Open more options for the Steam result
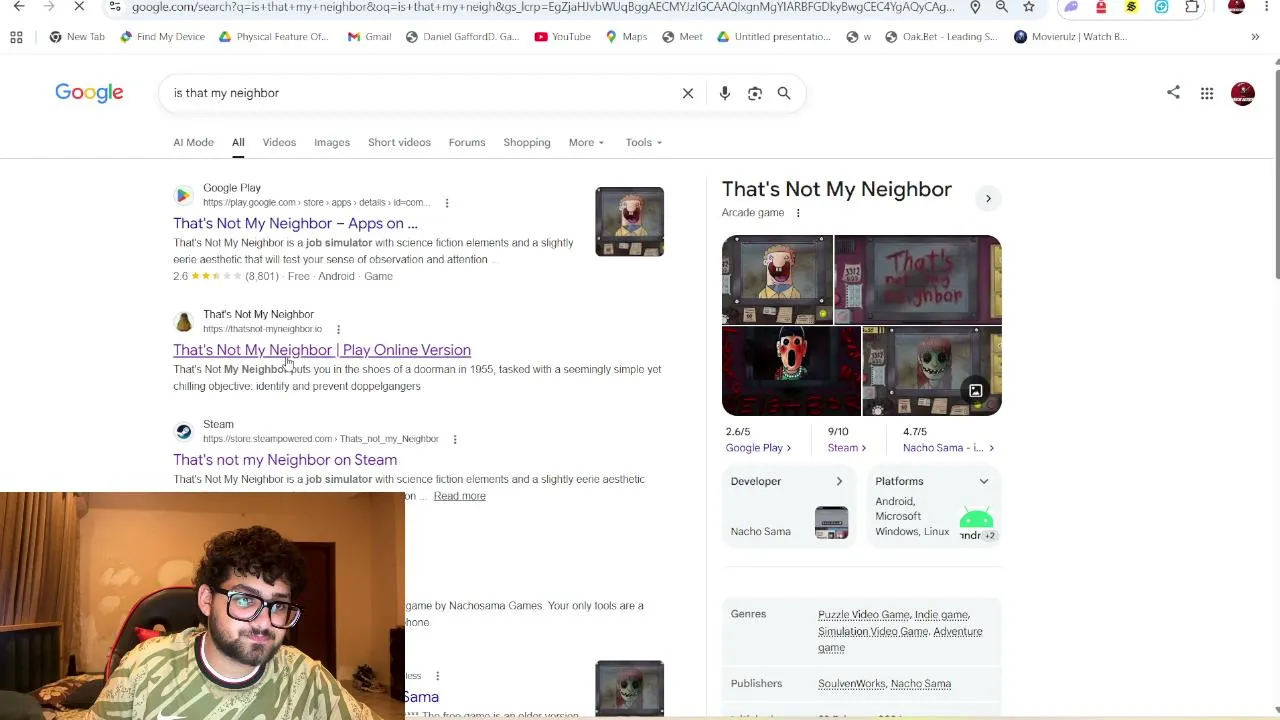The image size is (1280, 720). pos(454,439)
